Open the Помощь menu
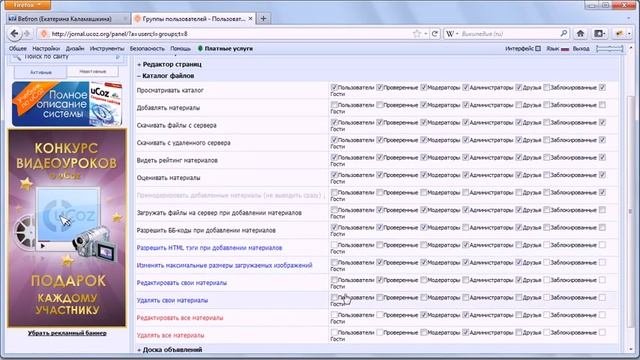The height and width of the screenshot is (360, 640). (180, 48)
